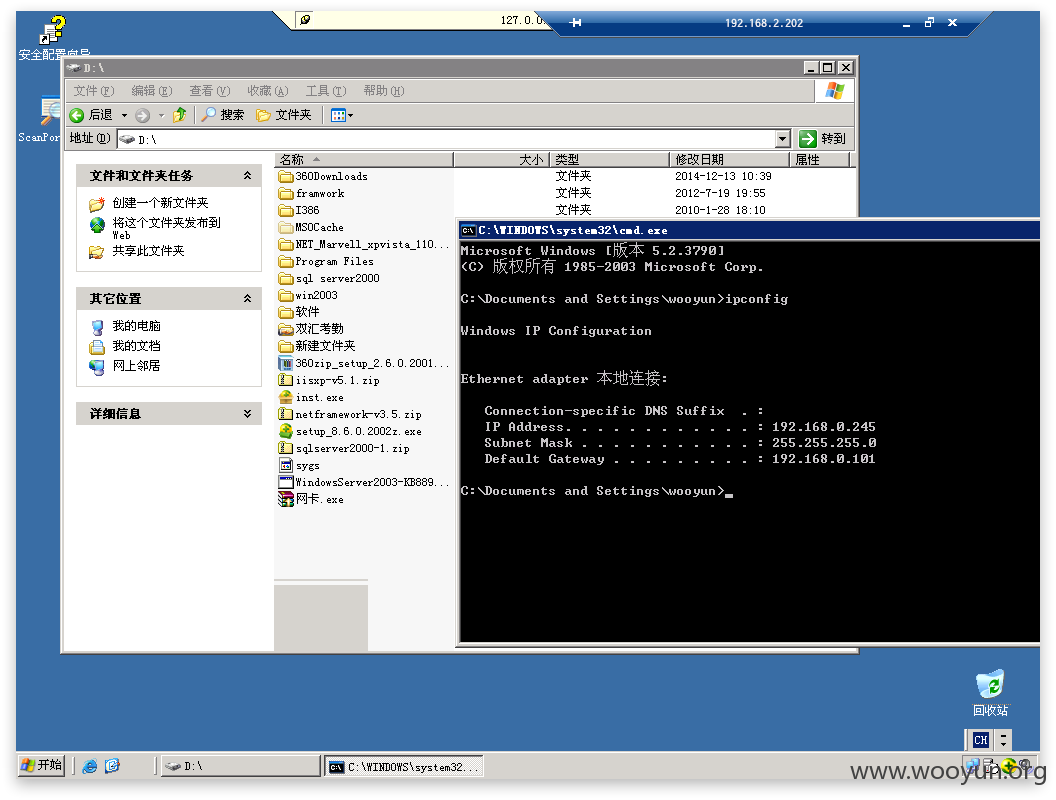The image size is (1056, 800).
Task: Open My Computer (我的电脑) link
Action: (x=136, y=326)
